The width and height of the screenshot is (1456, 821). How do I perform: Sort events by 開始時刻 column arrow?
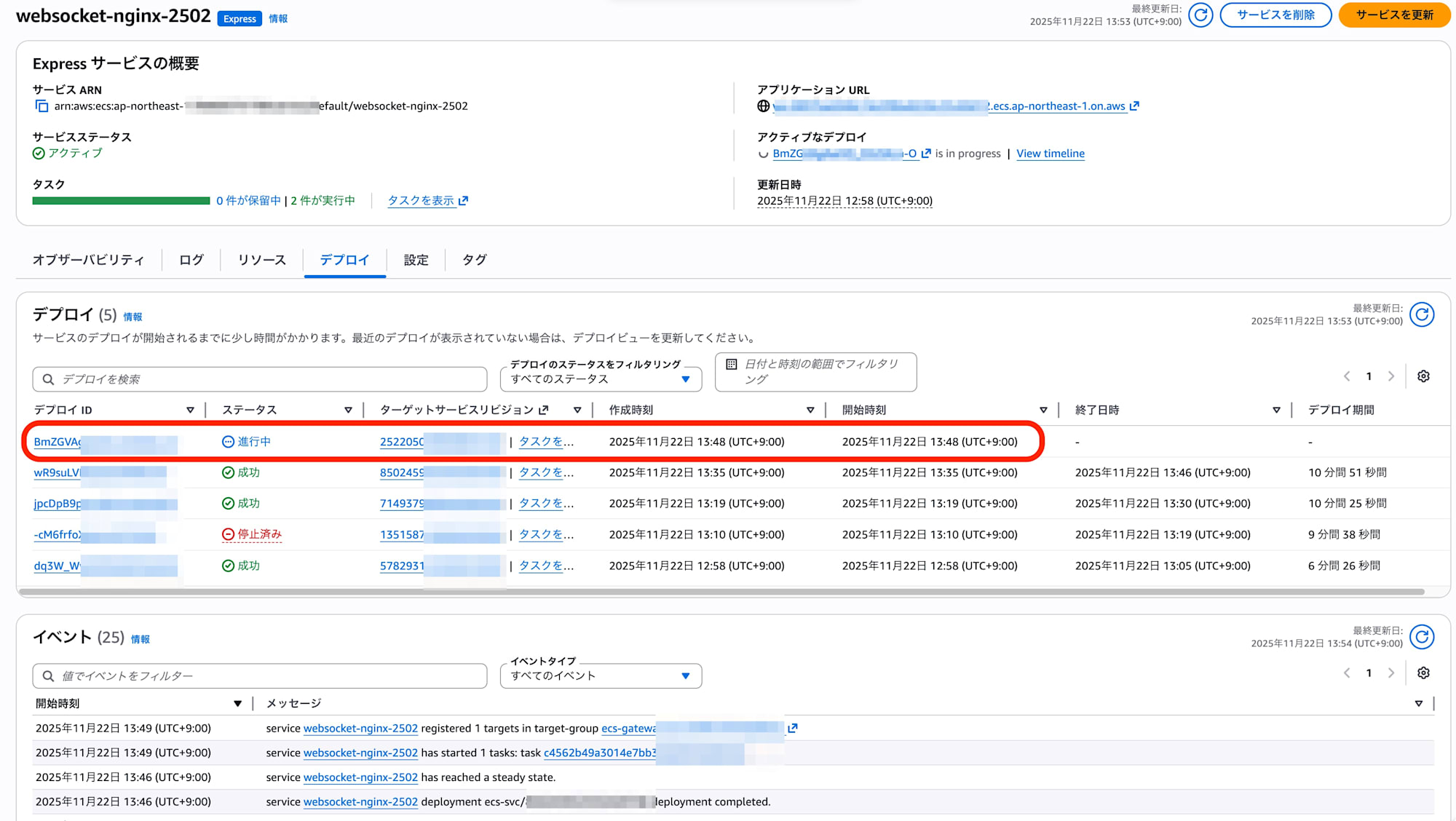click(x=237, y=704)
